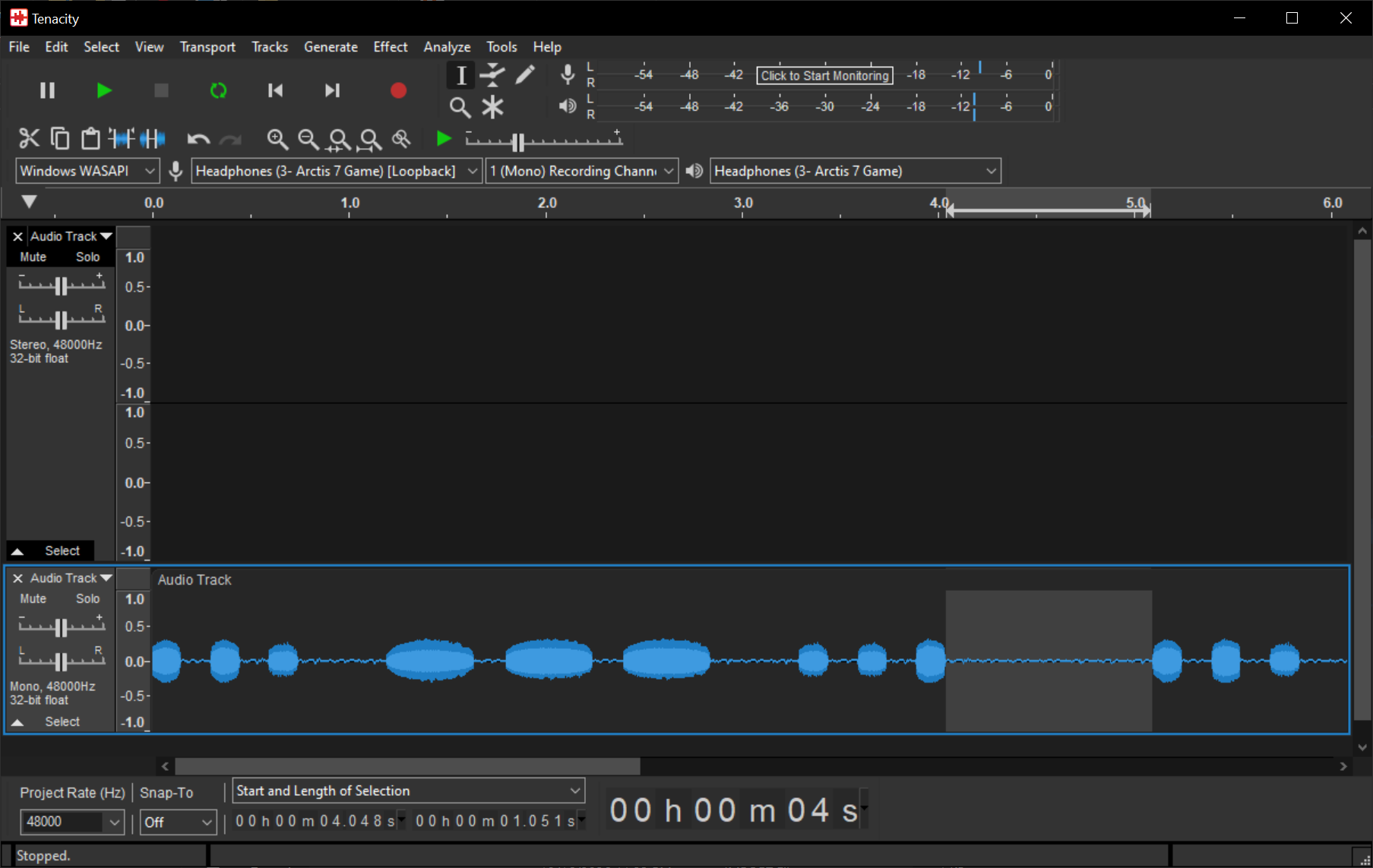Click the Zoom Out icon
Image resolution: width=1373 pixels, height=868 pixels.
click(308, 139)
